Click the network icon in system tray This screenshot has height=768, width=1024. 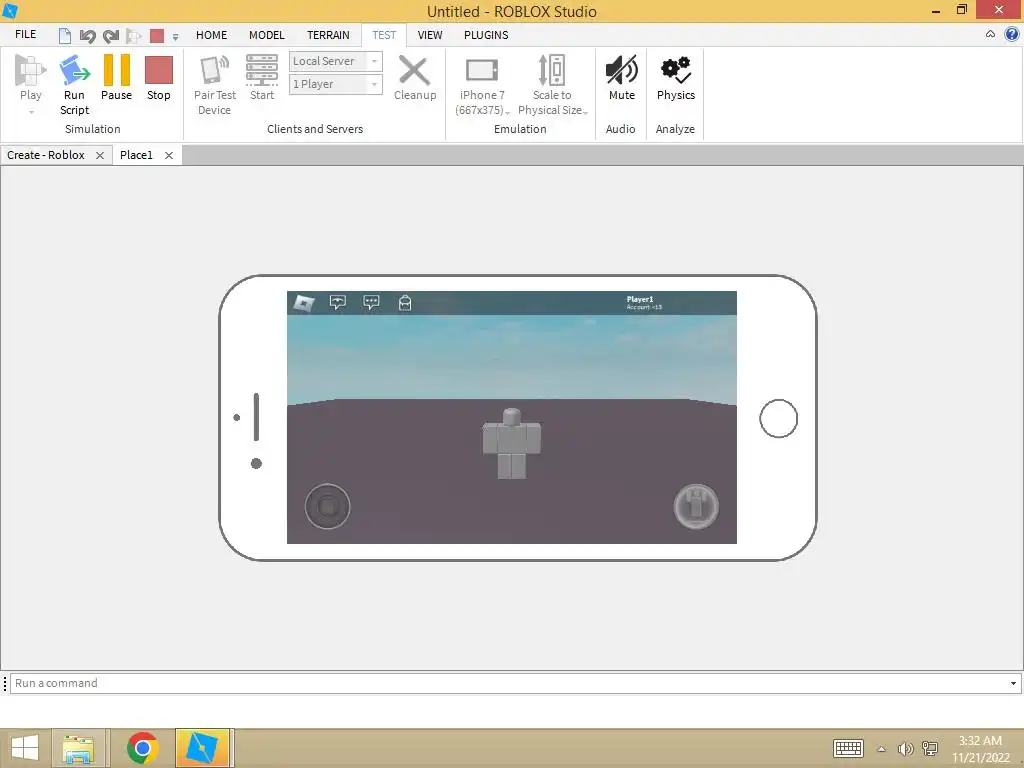(x=930, y=748)
